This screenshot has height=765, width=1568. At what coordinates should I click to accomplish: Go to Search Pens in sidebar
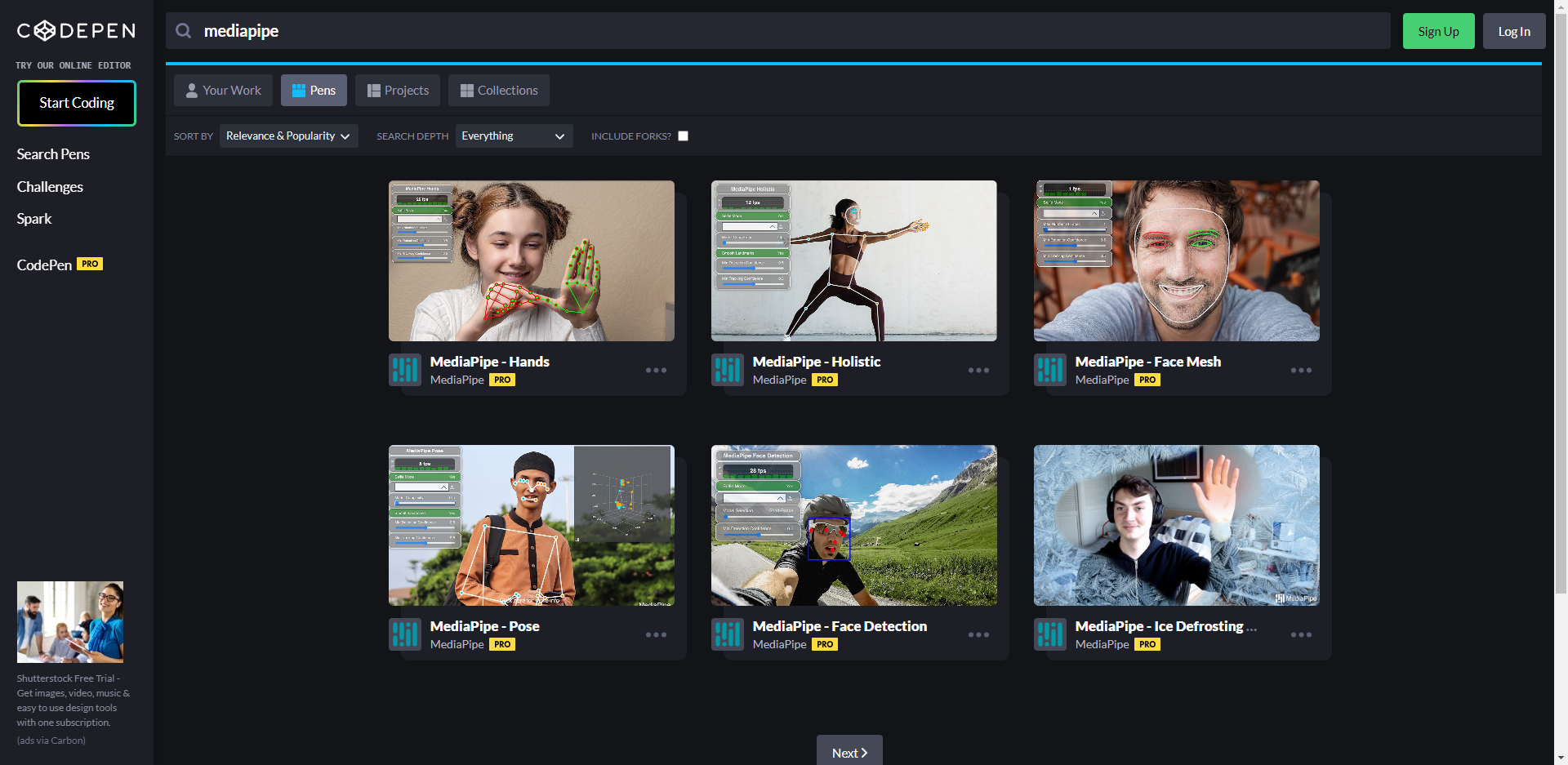pos(53,154)
